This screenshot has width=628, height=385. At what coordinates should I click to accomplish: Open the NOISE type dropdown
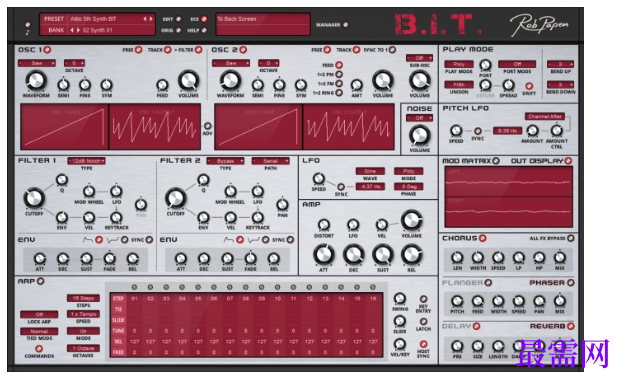tap(419, 118)
